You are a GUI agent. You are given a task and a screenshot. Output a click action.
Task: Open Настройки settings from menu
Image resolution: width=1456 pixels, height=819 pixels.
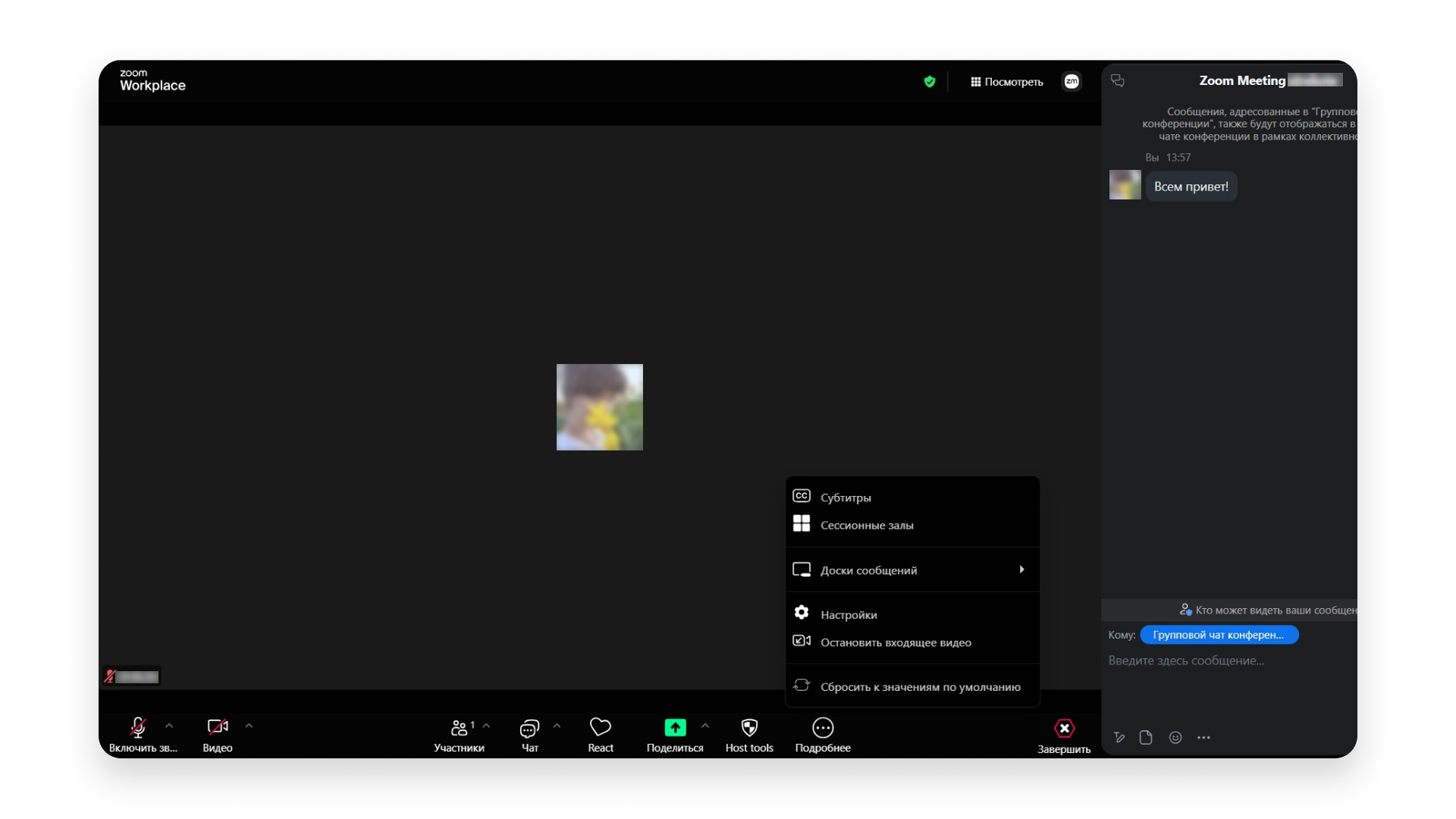tap(912, 614)
